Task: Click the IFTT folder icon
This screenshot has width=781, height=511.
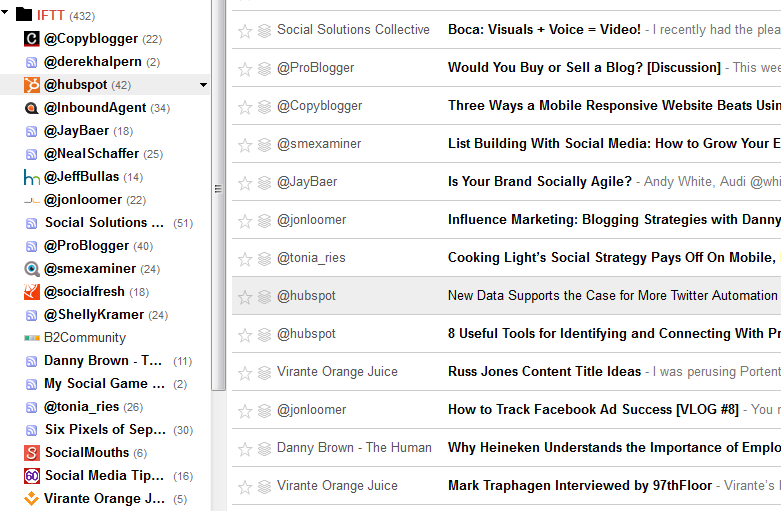Action: pos(23,14)
